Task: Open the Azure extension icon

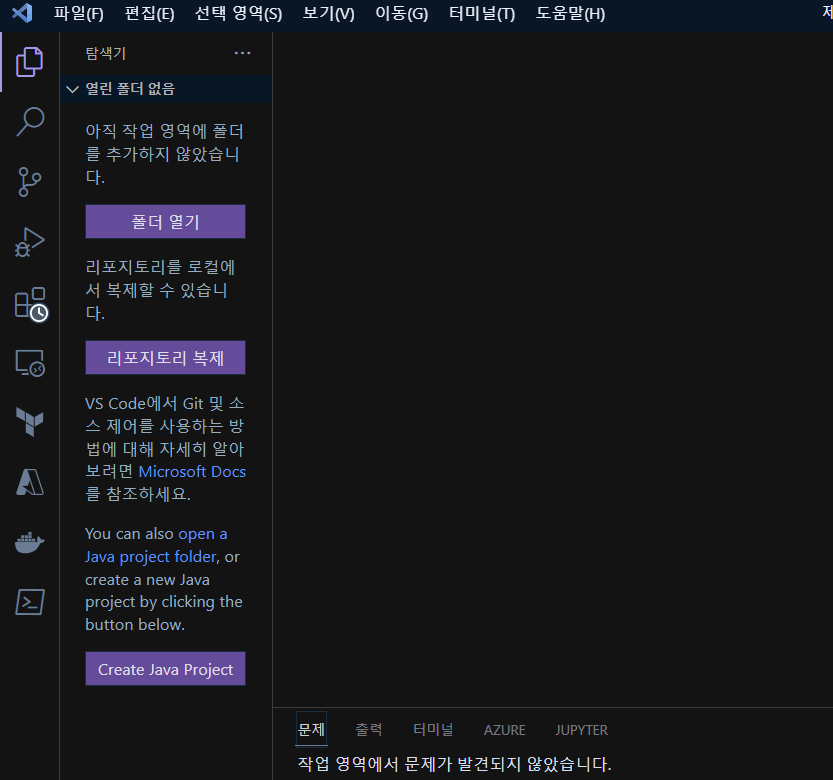Action: pyautogui.click(x=30, y=482)
